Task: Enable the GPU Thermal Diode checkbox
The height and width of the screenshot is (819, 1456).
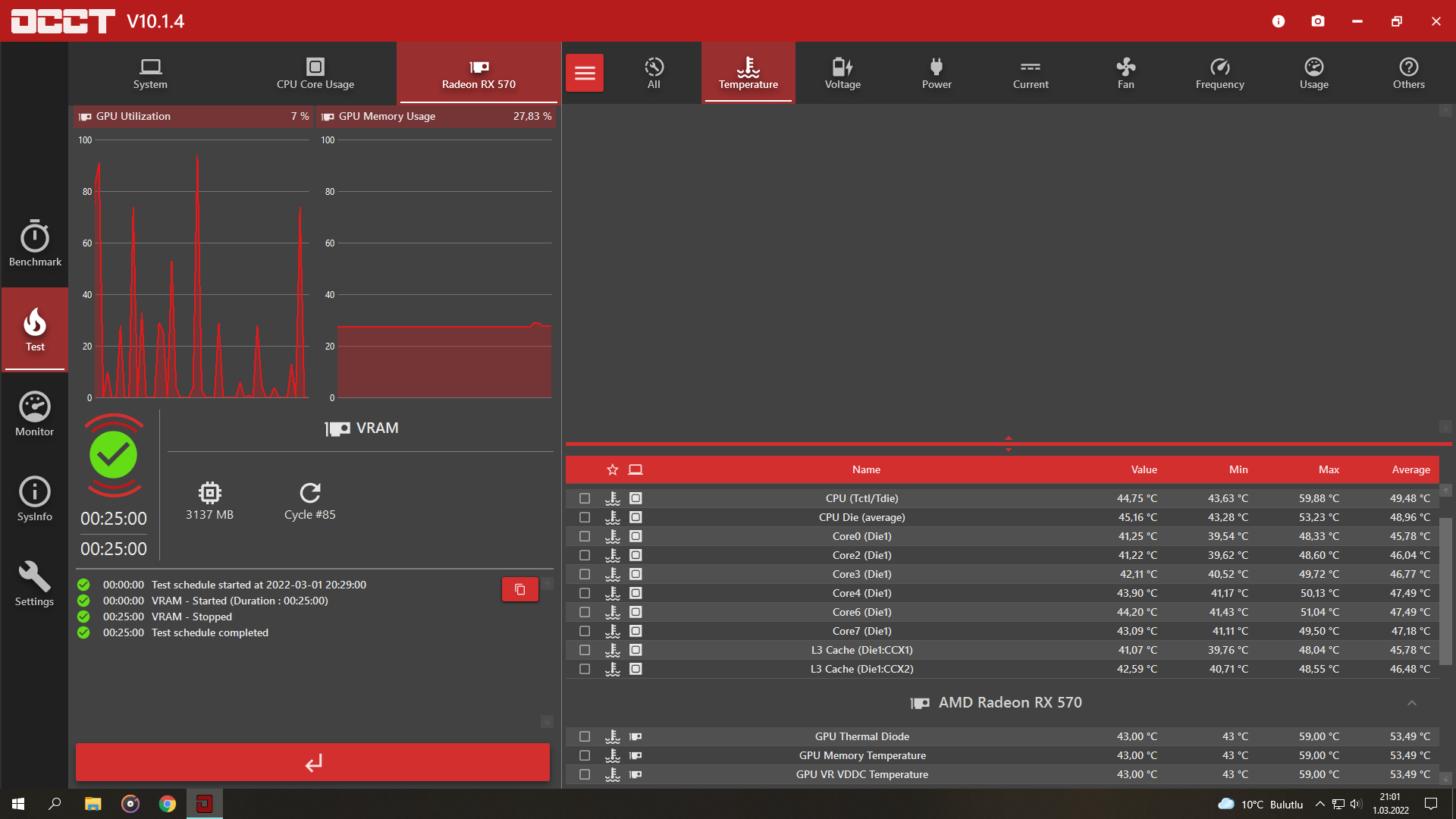Action: coord(585,736)
